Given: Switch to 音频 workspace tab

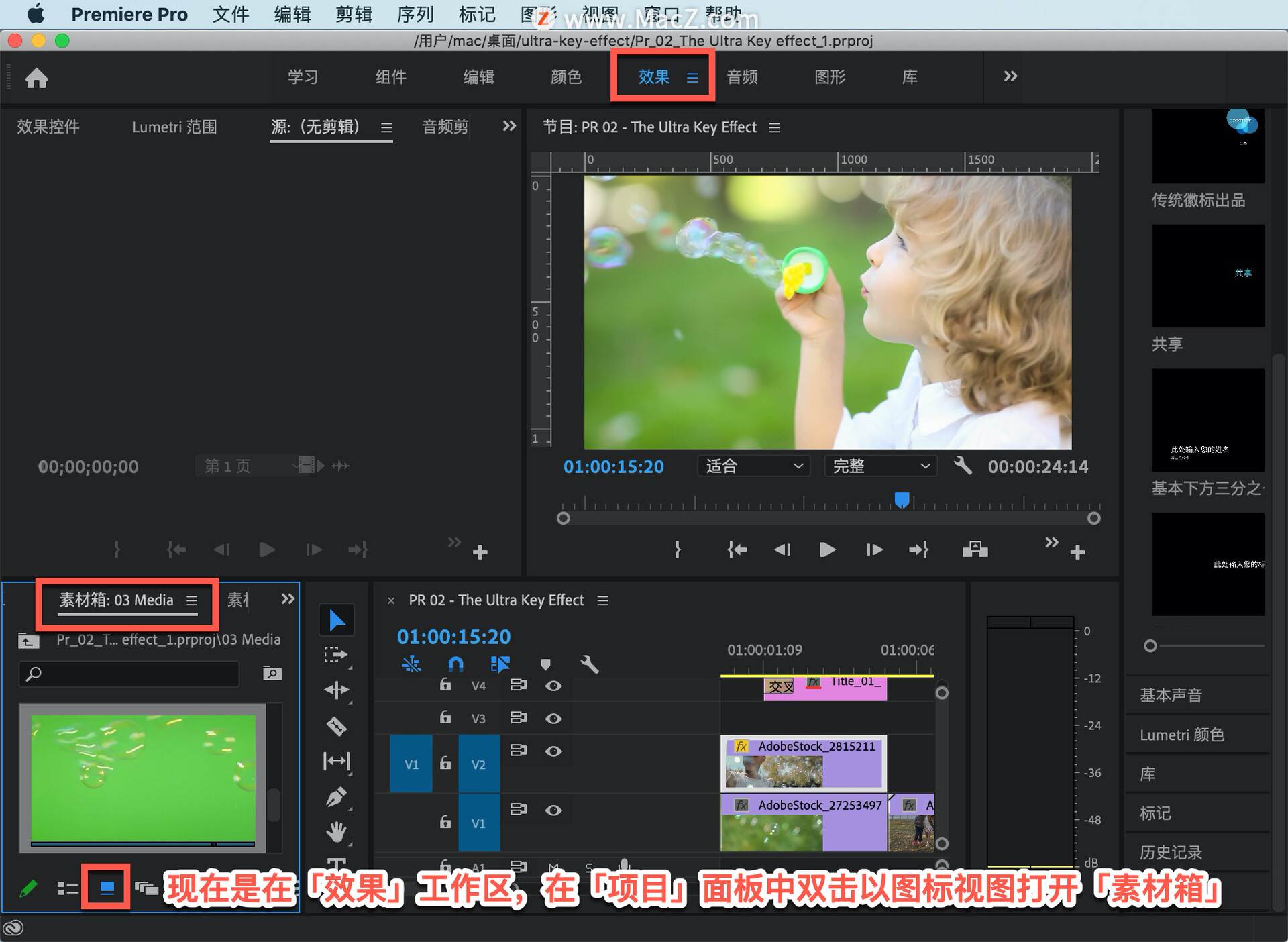Looking at the screenshot, I should point(742,77).
